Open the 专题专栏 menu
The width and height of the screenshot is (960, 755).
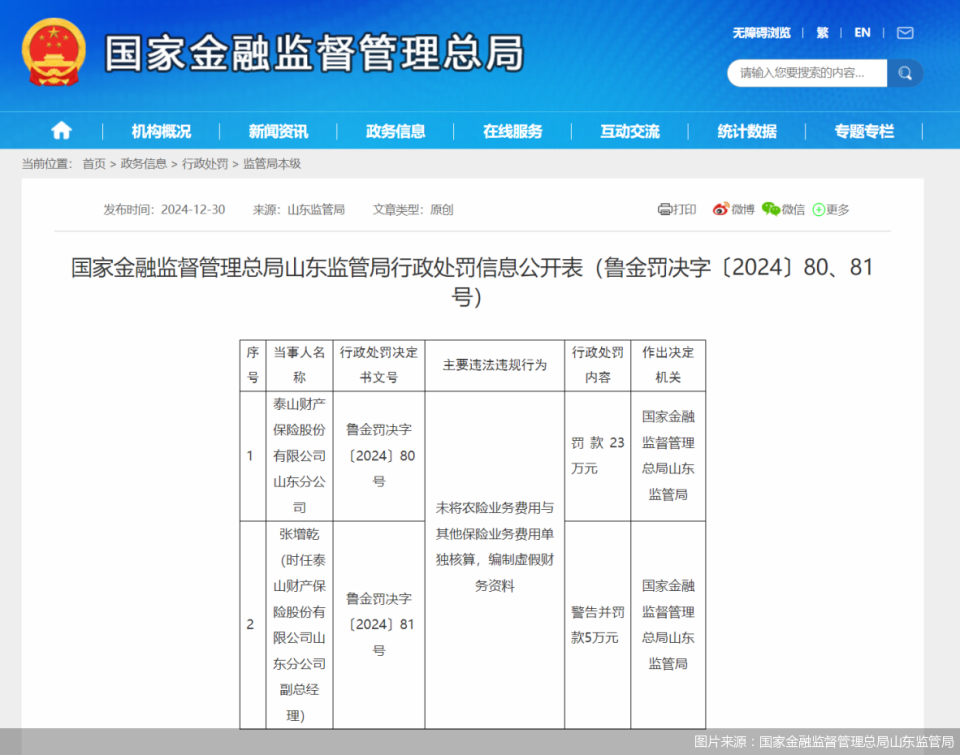[x=864, y=131]
